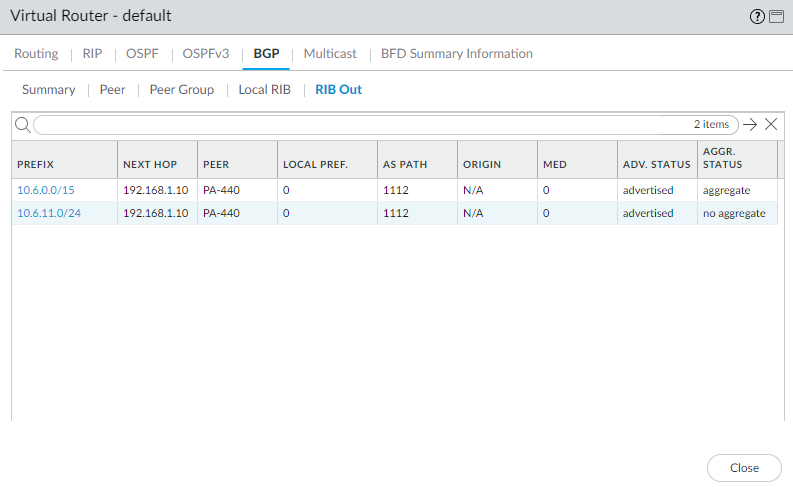Click the search magnifier icon
793x487 pixels.
pyautogui.click(x=22, y=125)
